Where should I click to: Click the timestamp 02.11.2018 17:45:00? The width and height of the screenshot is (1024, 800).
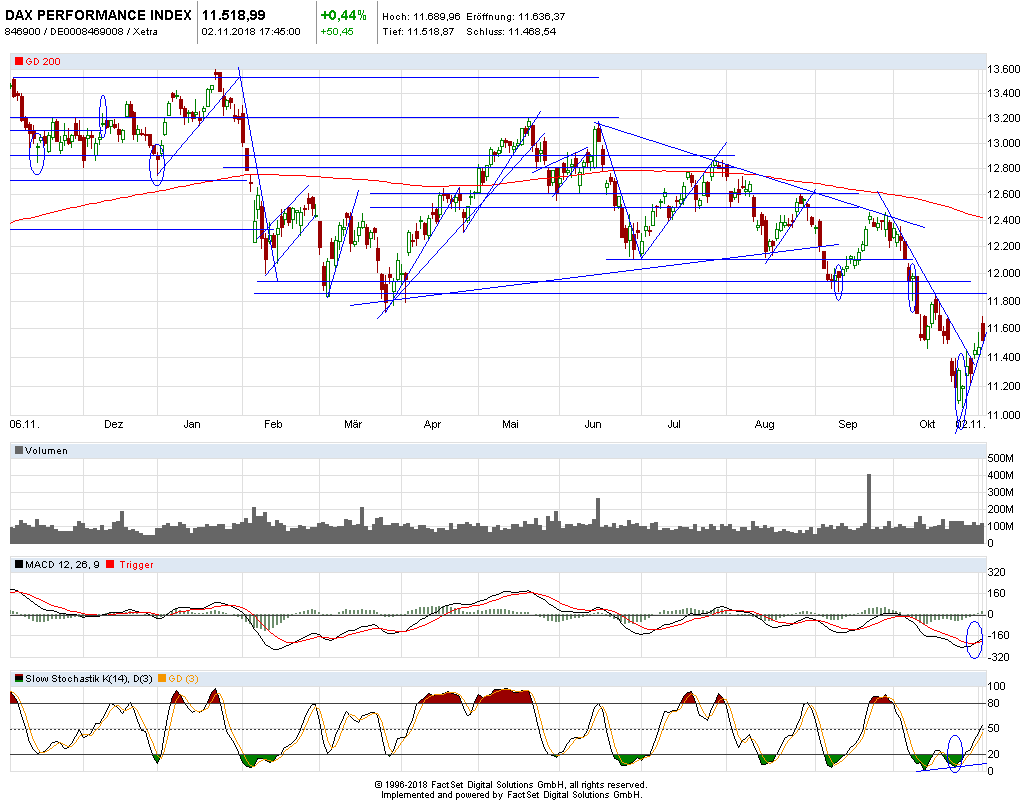(251, 31)
